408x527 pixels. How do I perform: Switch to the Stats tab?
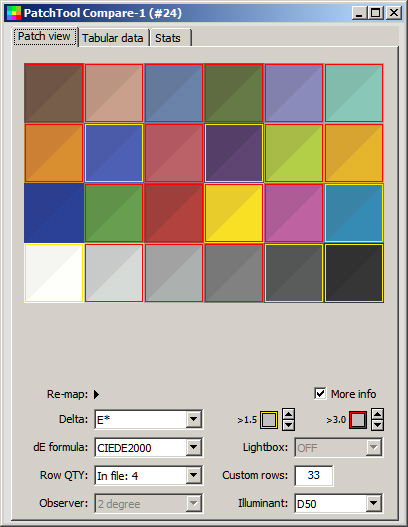pyautogui.click(x=170, y=38)
